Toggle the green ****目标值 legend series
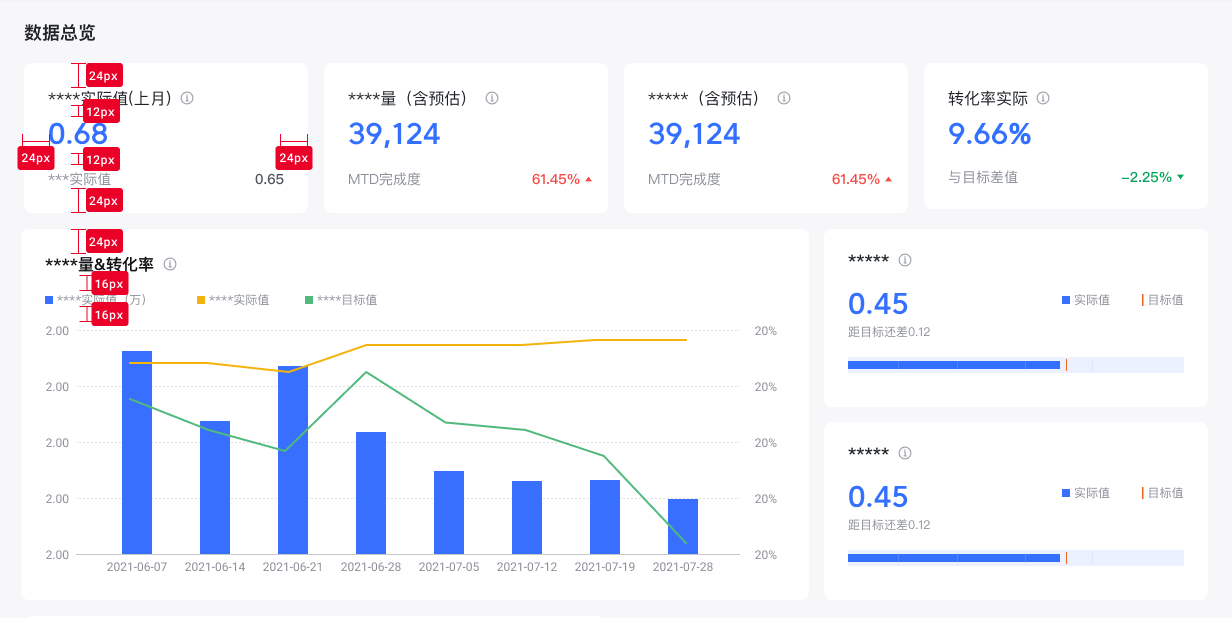This screenshot has width=1232, height=618. tap(341, 300)
